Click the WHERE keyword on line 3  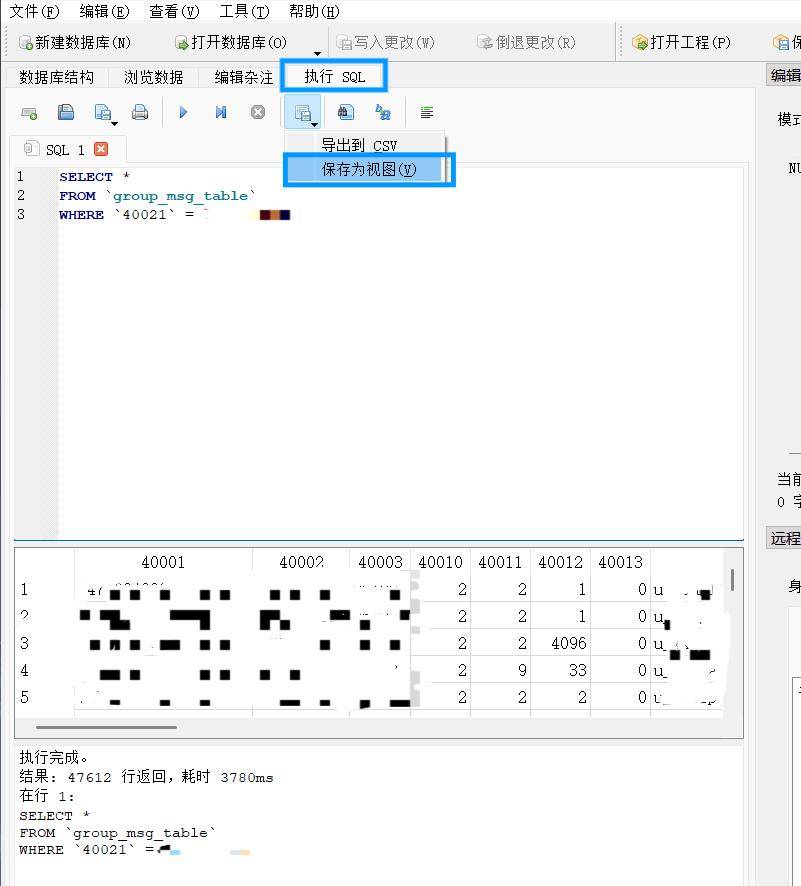point(81,215)
